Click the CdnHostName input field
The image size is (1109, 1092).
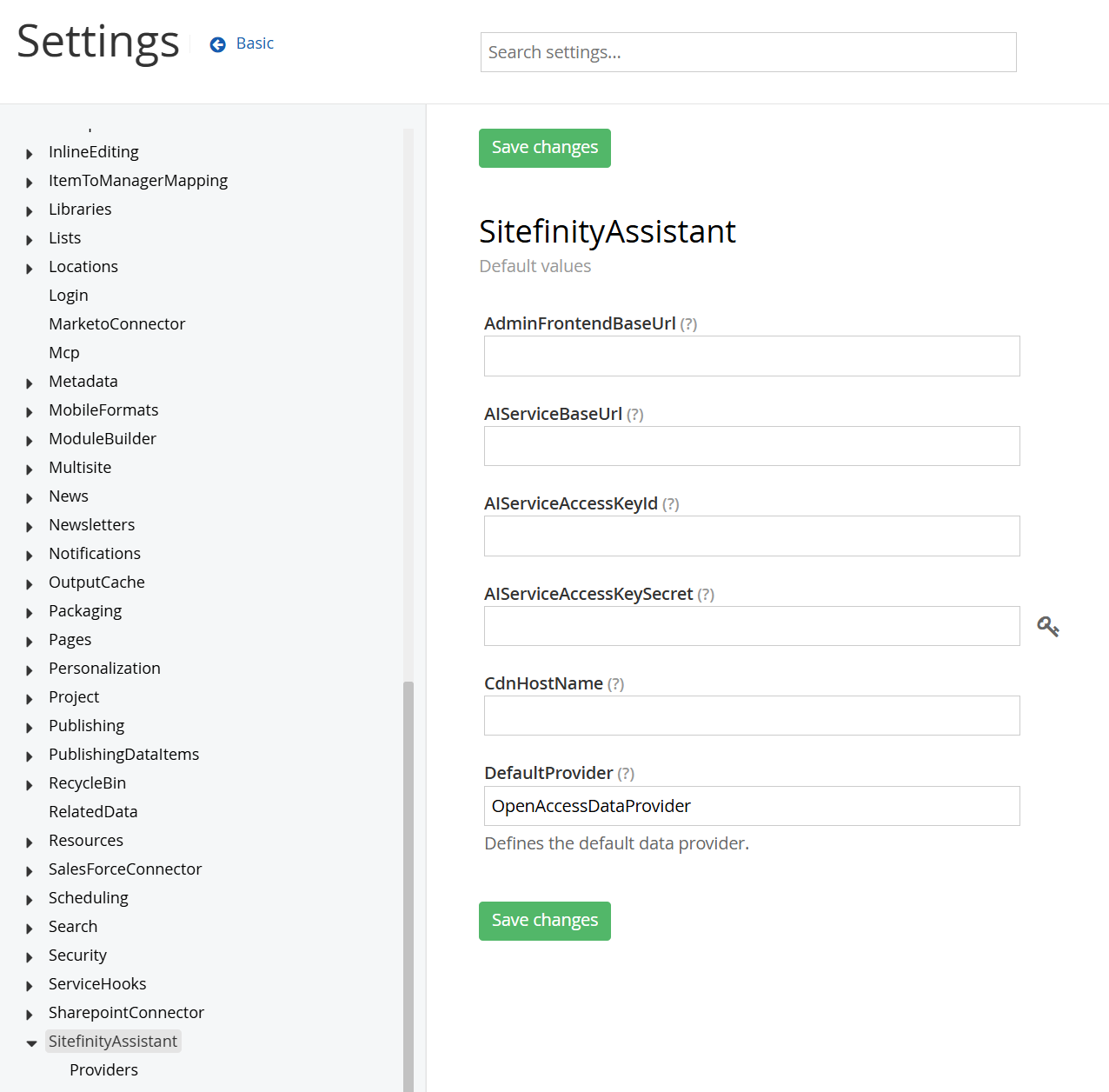pos(752,716)
